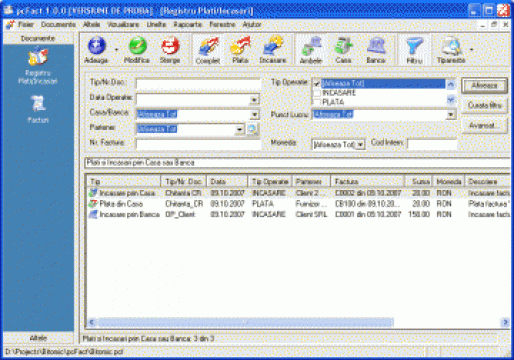Click the '150.00' amount cell

pos(419,214)
